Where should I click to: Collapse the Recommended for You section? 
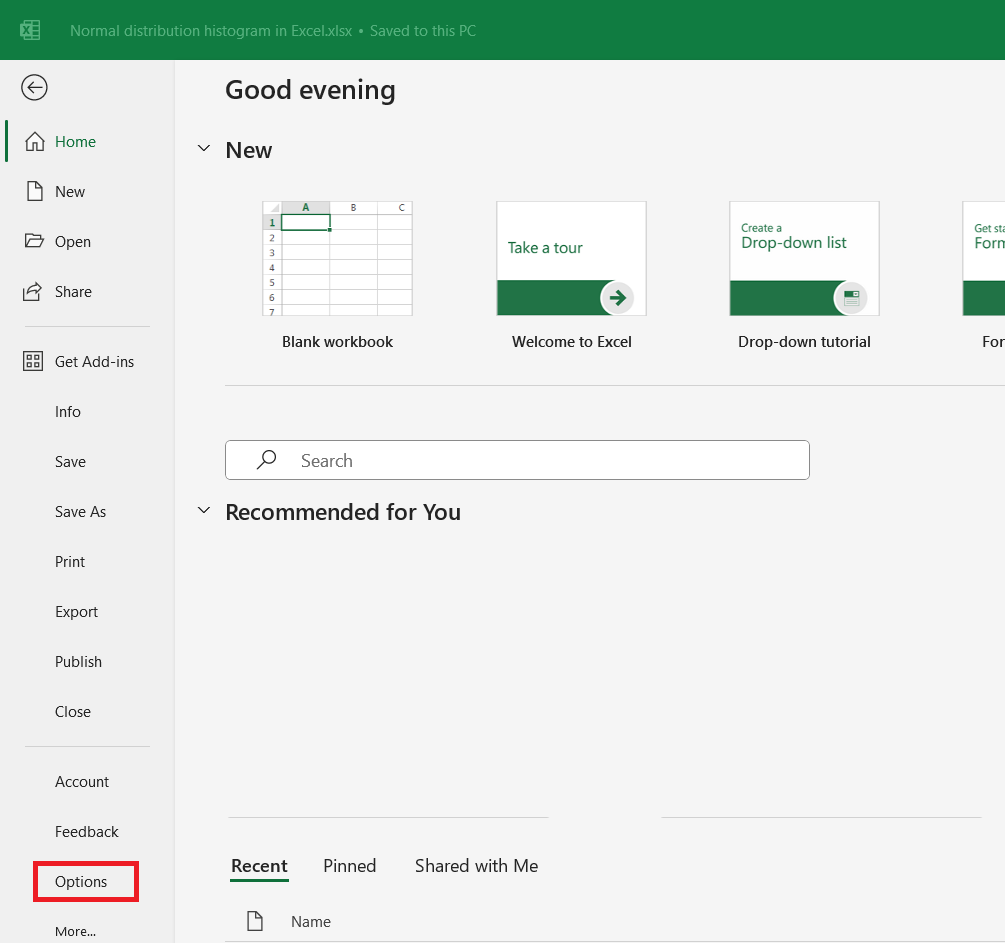coord(204,511)
